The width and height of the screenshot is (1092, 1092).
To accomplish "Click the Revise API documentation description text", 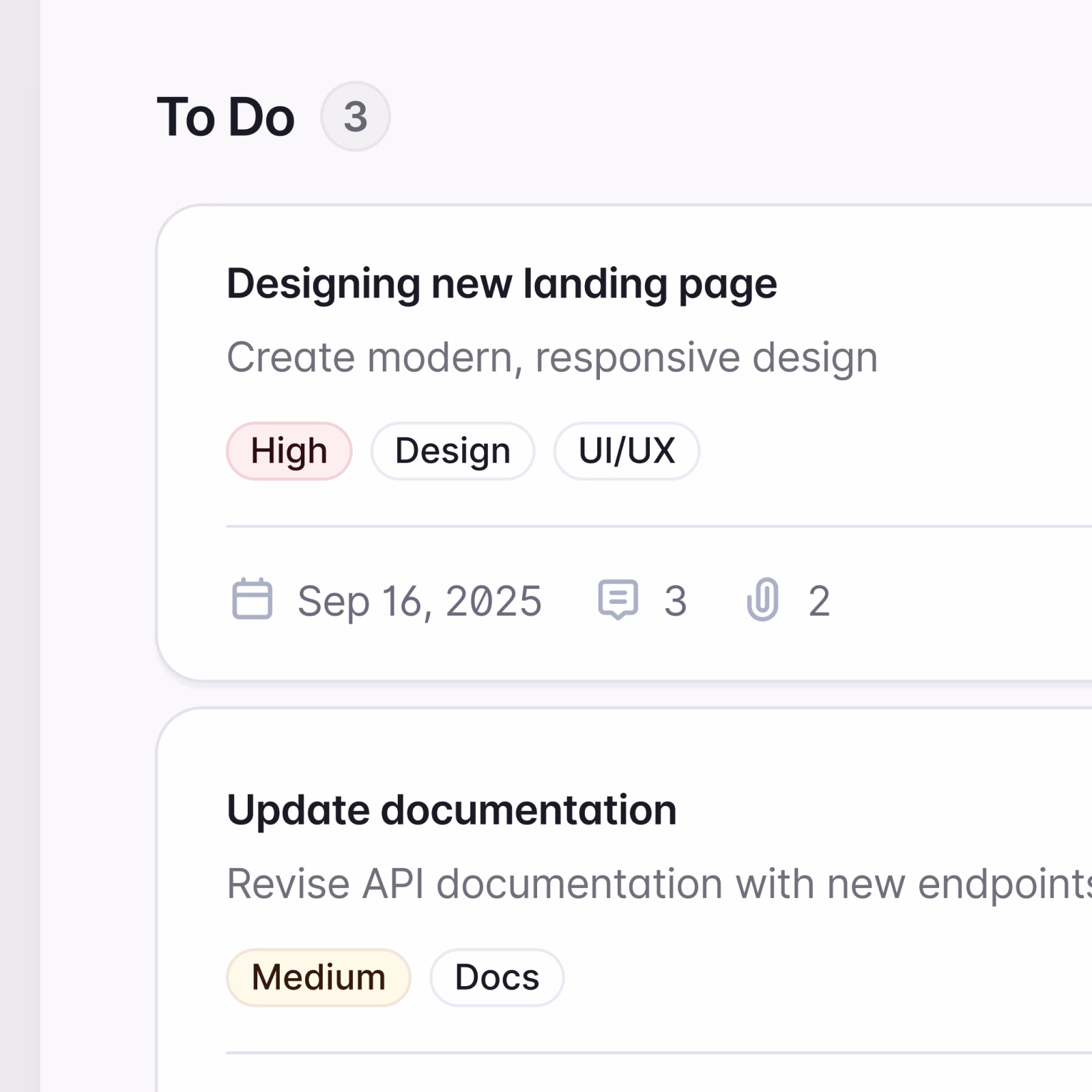I will pyautogui.click(x=655, y=884).
